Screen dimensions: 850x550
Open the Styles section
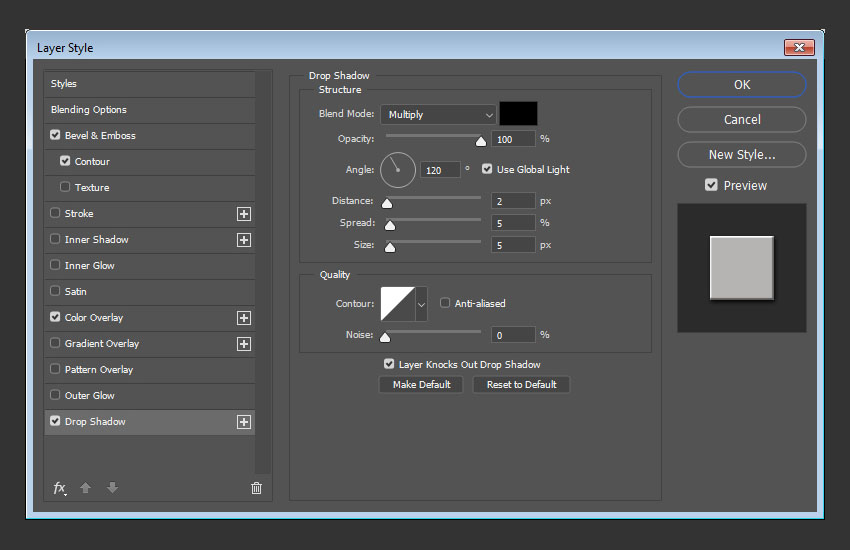[150, 84]
